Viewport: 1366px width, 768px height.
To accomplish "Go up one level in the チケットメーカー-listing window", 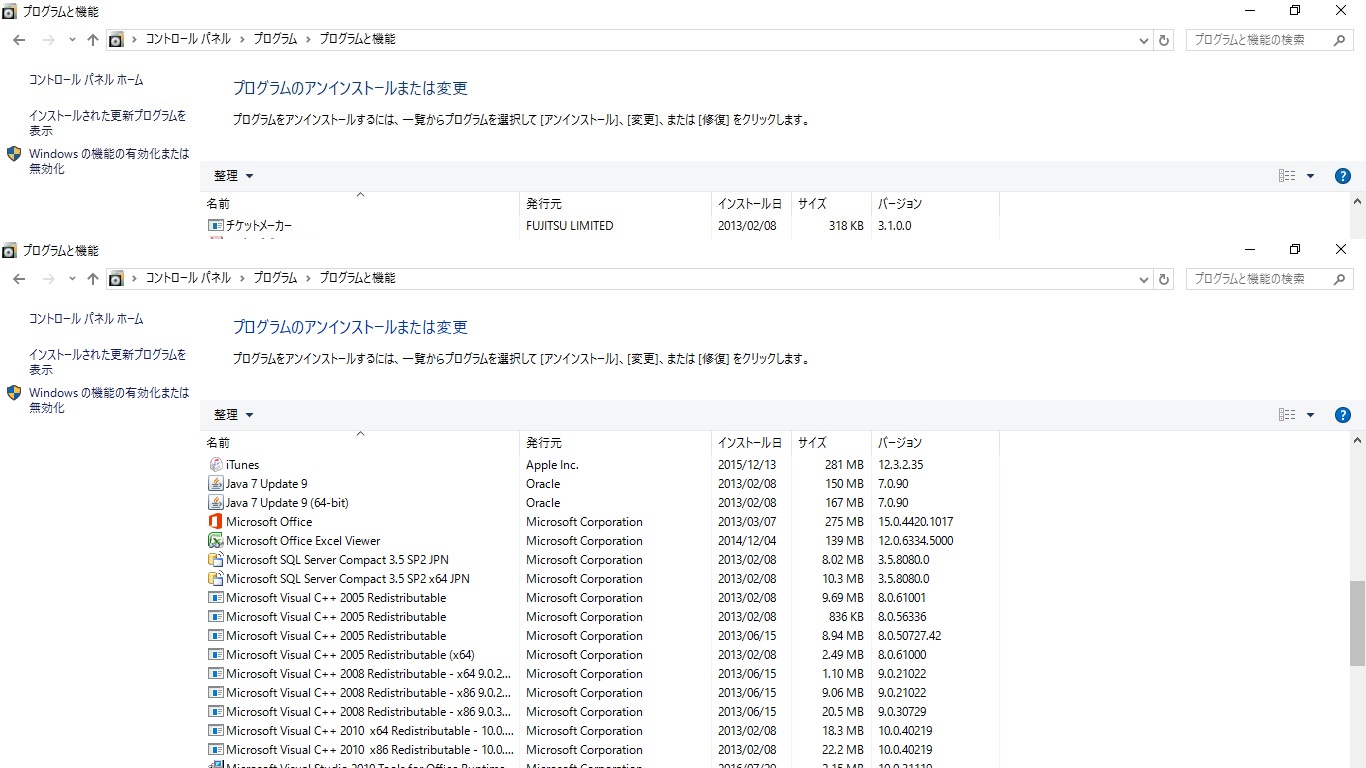I will click(93, 40).
